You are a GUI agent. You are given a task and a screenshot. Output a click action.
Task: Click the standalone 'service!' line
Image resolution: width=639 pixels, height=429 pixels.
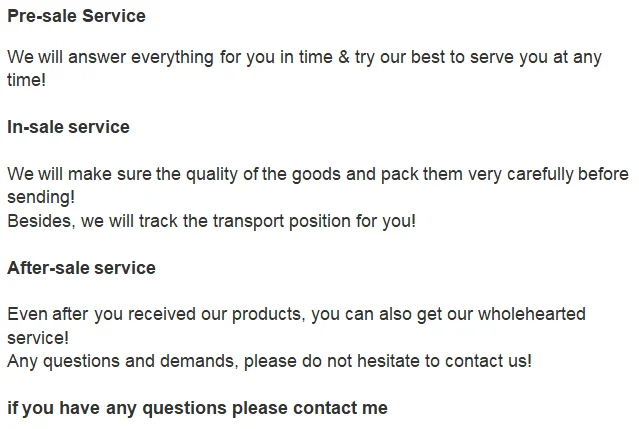point(38,338)
